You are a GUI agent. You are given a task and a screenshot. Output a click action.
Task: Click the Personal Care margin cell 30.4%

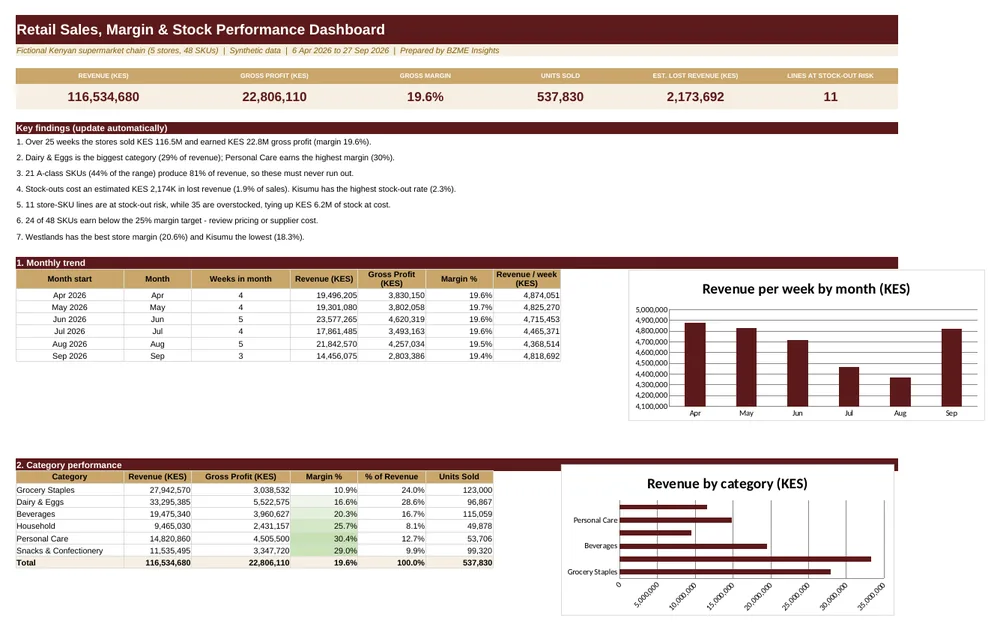[x=324, y=539]
